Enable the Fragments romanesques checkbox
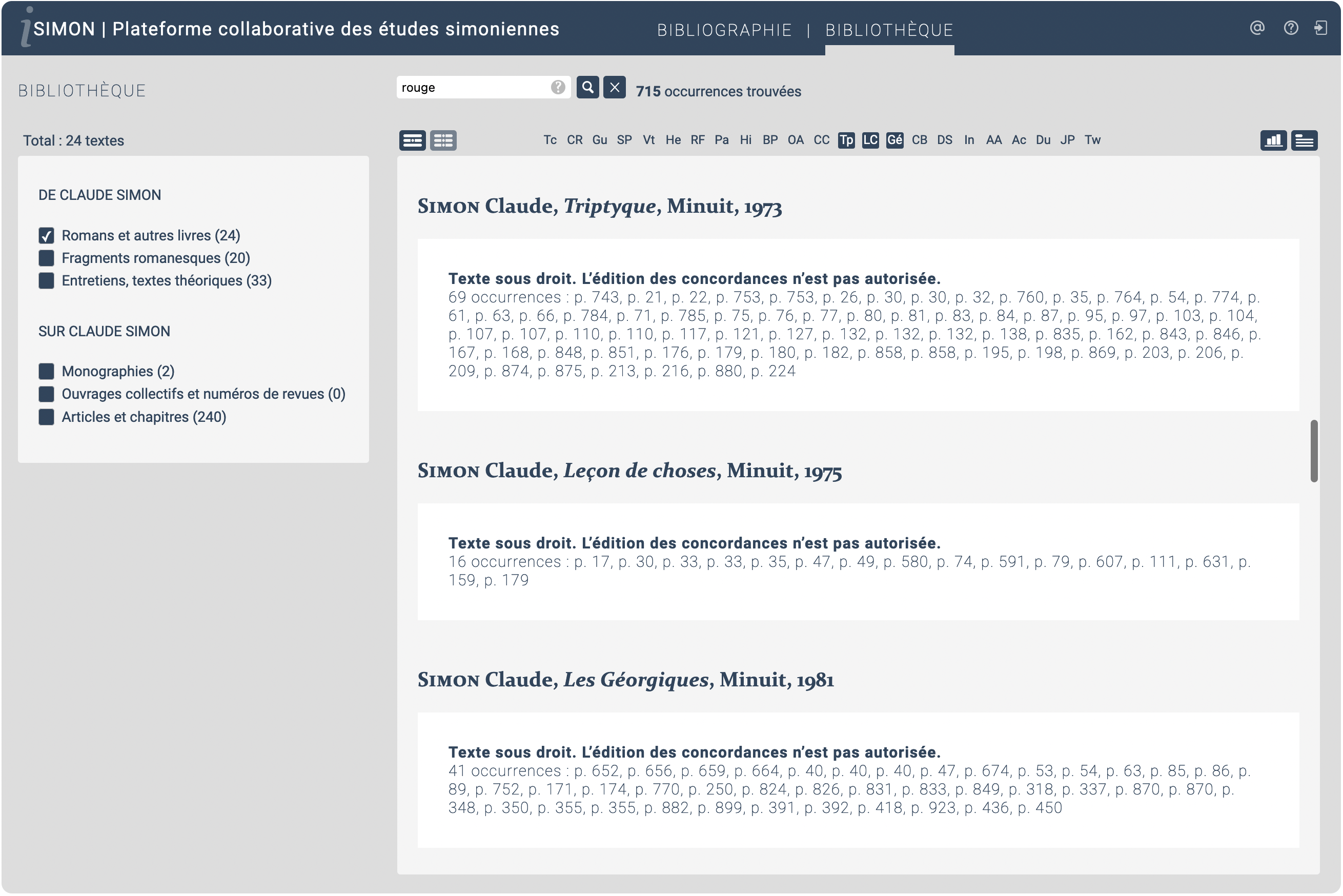 click(x=46, y=258)
